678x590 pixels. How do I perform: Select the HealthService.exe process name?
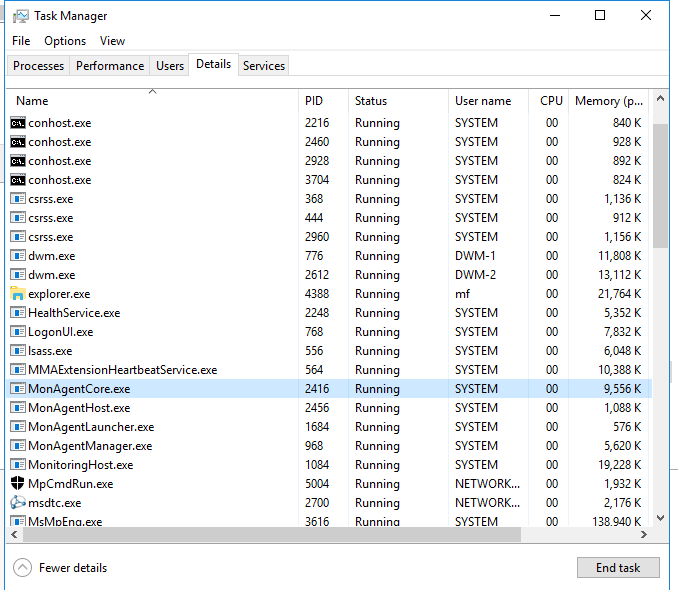pyautogui.click(x=74, y=313)
